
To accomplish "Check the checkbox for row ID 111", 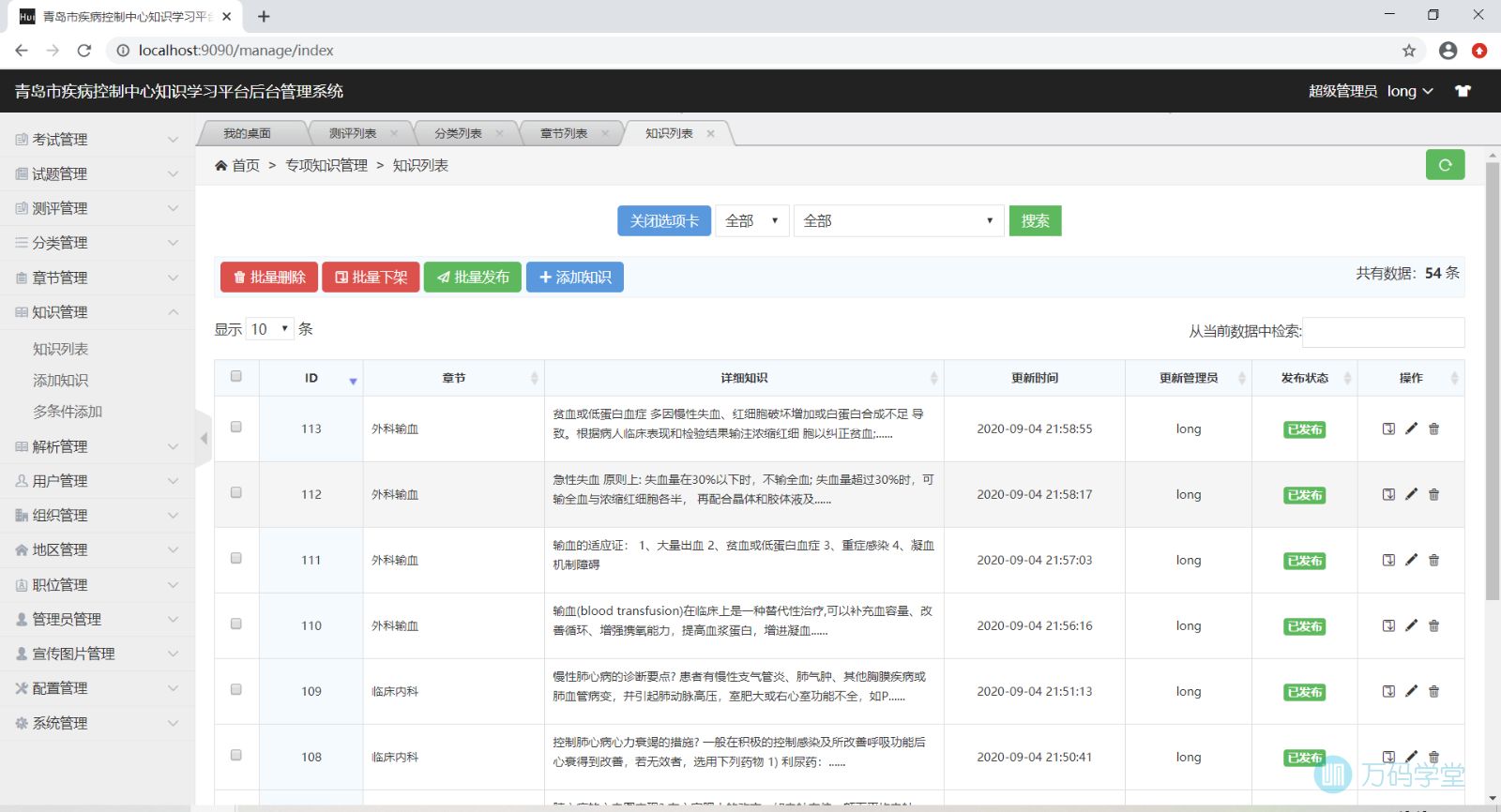I will pos(236,558).
